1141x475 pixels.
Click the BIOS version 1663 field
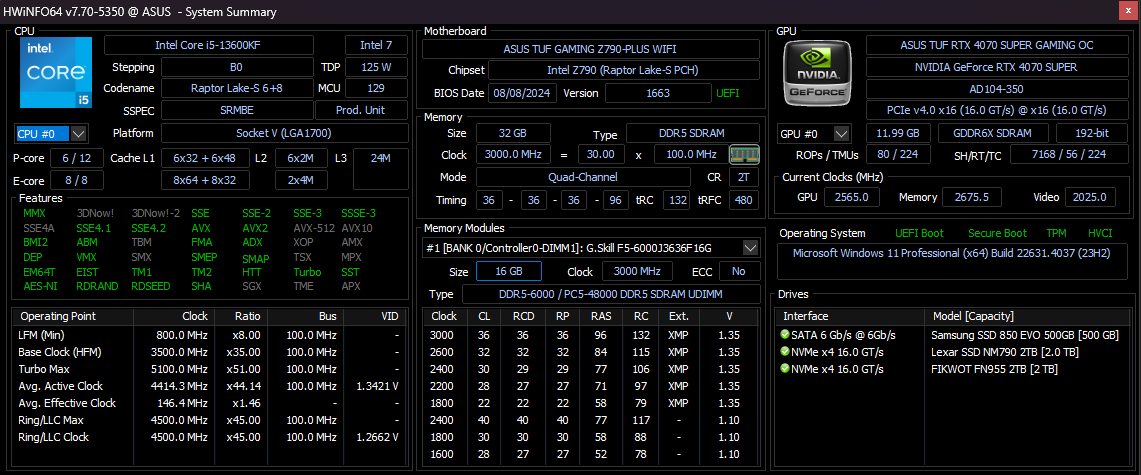658,93
